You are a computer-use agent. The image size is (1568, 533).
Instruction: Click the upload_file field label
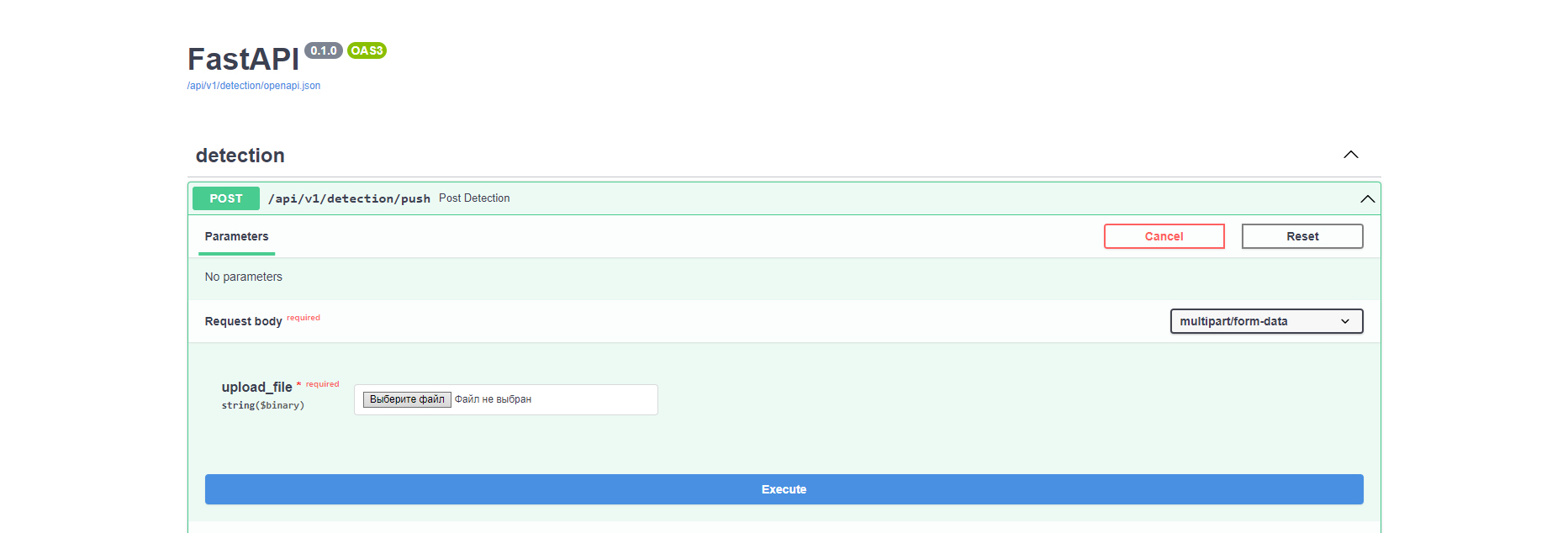(256, 387)
